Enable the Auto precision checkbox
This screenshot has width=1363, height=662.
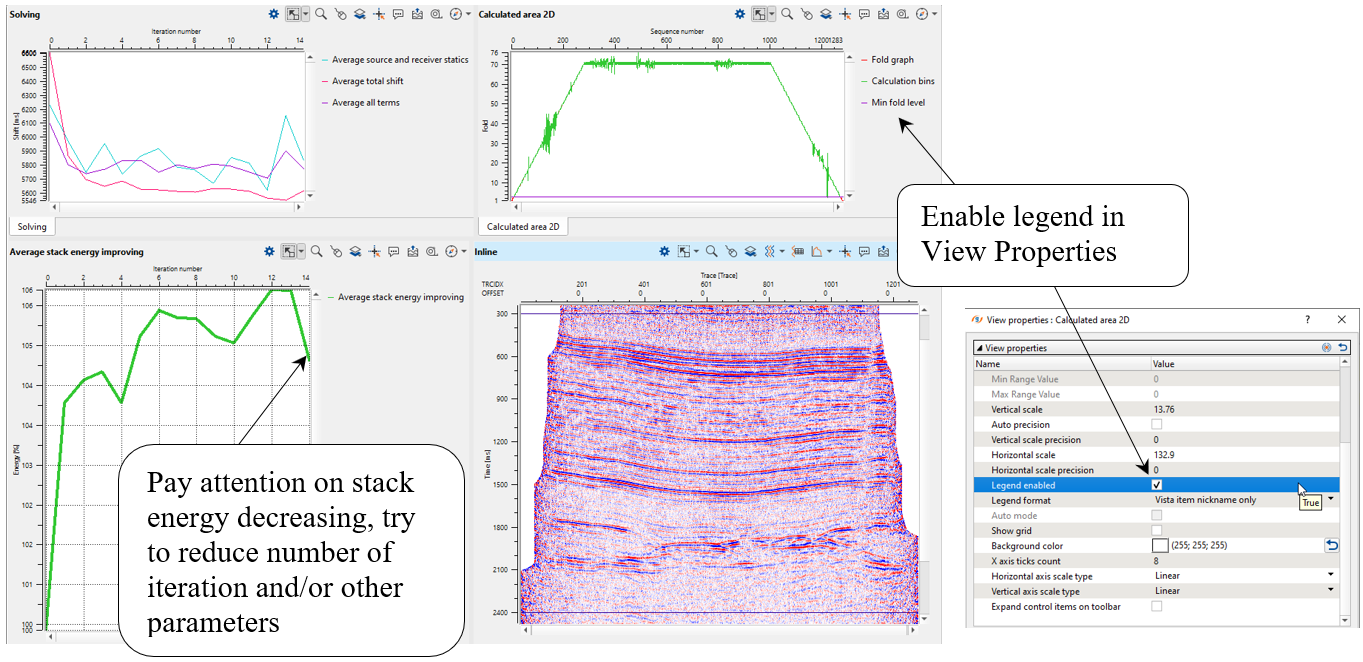(x=1157, y=425)
